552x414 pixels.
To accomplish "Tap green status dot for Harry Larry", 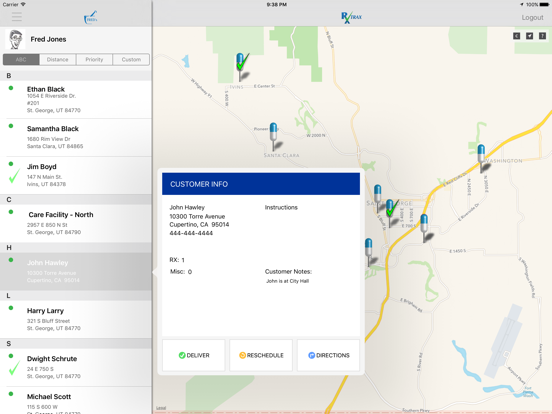I will 11,308.
